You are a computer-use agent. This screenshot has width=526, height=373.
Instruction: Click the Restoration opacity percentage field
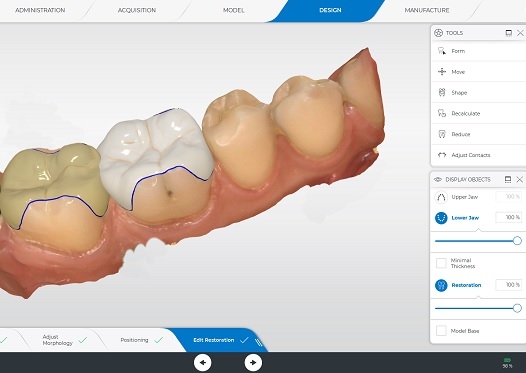(x=509, y=285)
